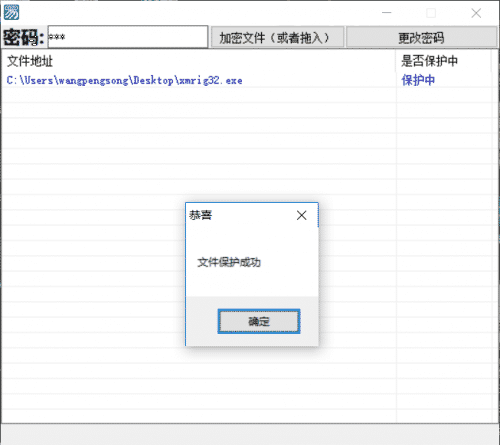Viewport: 500px width, 445px height.
Task: Minimize the main window
Action: 387,13
